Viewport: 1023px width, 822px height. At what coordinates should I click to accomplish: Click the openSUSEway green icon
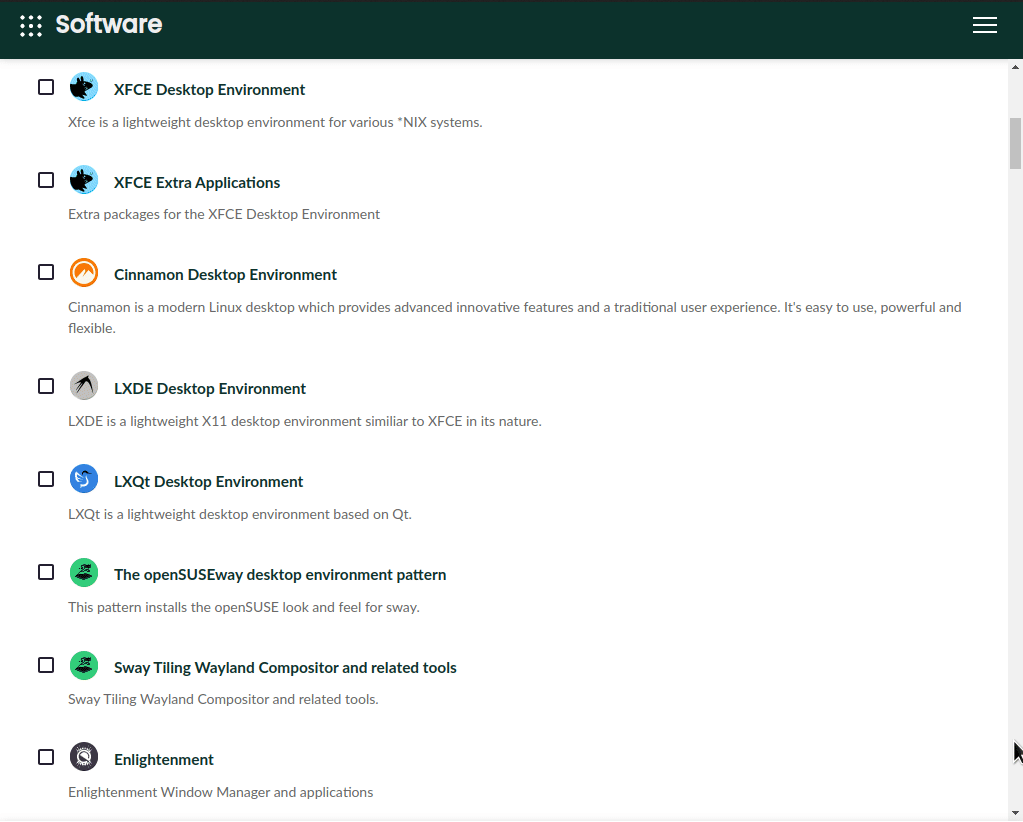pos(84,573)
